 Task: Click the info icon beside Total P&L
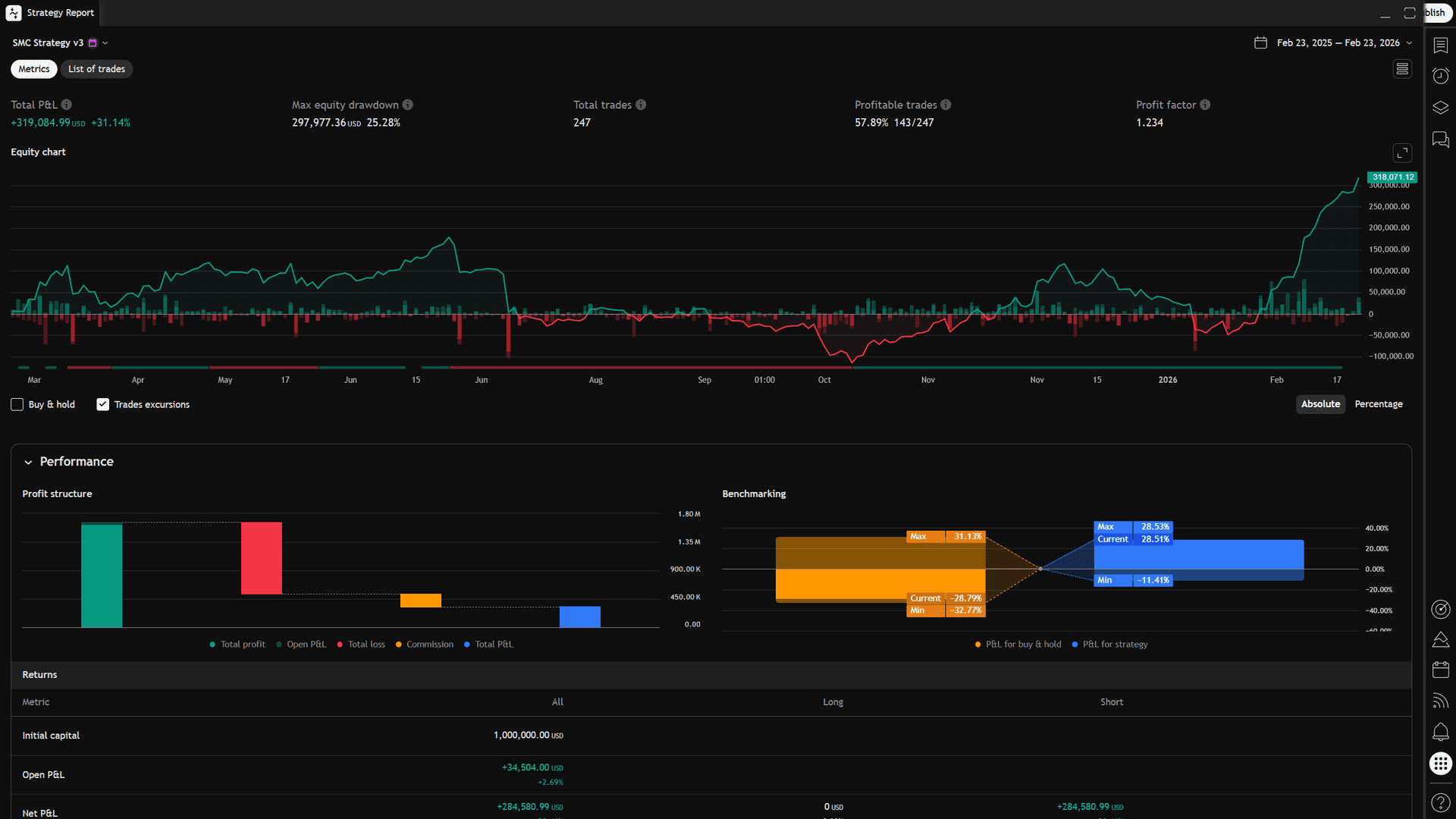point(67,105)
